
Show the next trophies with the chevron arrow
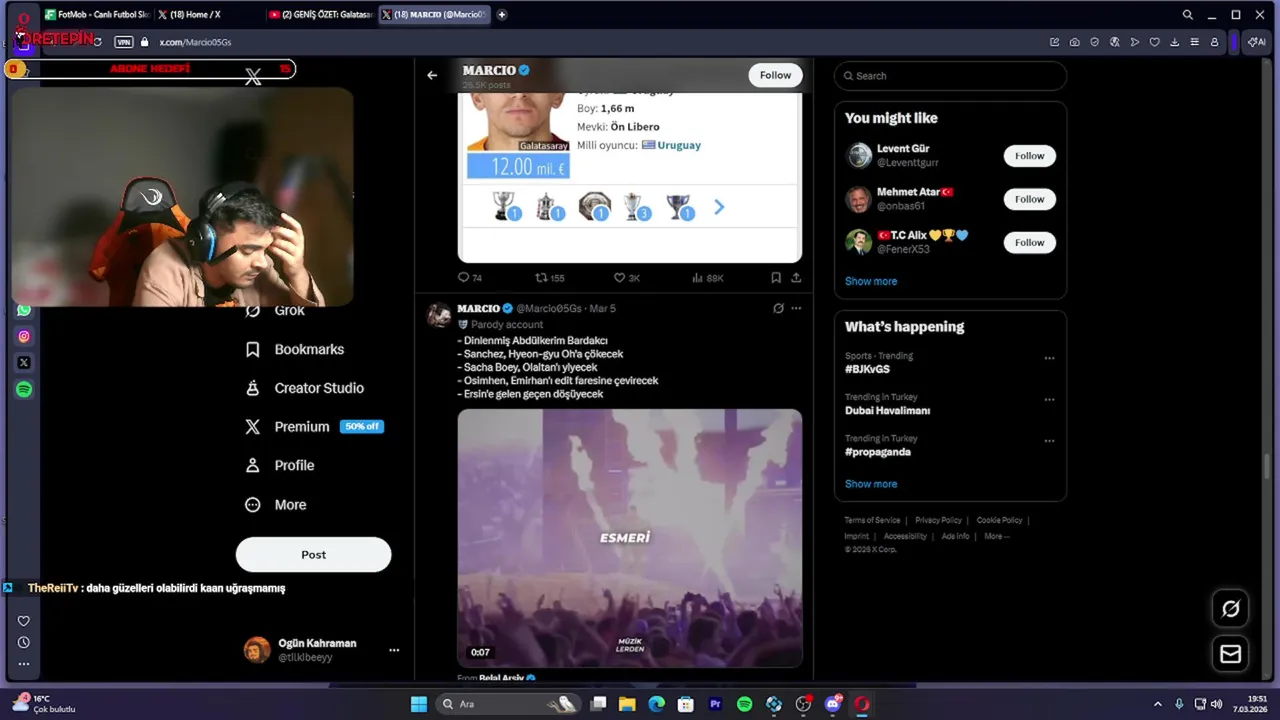718,208
